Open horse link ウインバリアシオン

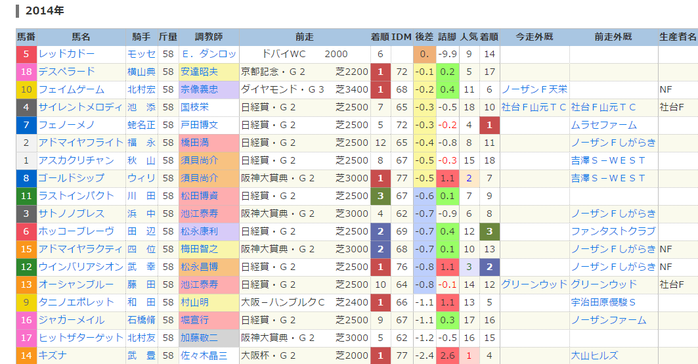[81, 267]
